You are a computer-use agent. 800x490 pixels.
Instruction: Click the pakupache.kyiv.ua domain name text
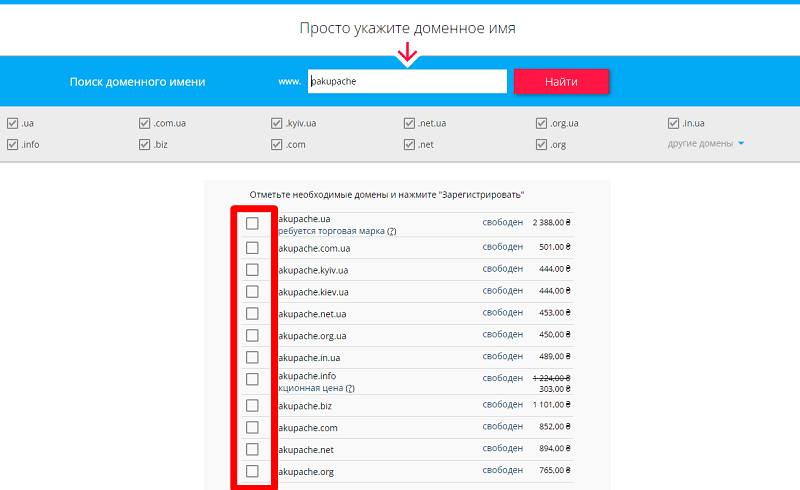pyautogui.click(x=313, y=271)
